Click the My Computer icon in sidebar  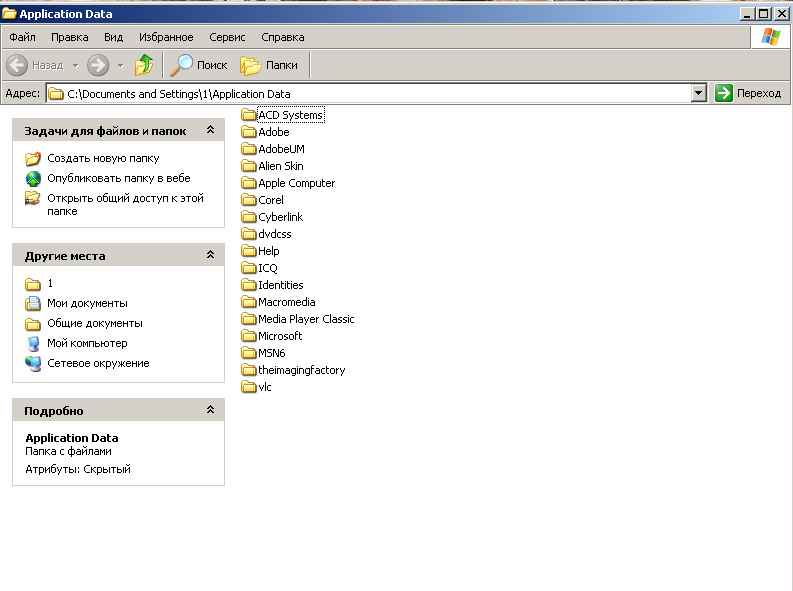[x=33, y=344]
